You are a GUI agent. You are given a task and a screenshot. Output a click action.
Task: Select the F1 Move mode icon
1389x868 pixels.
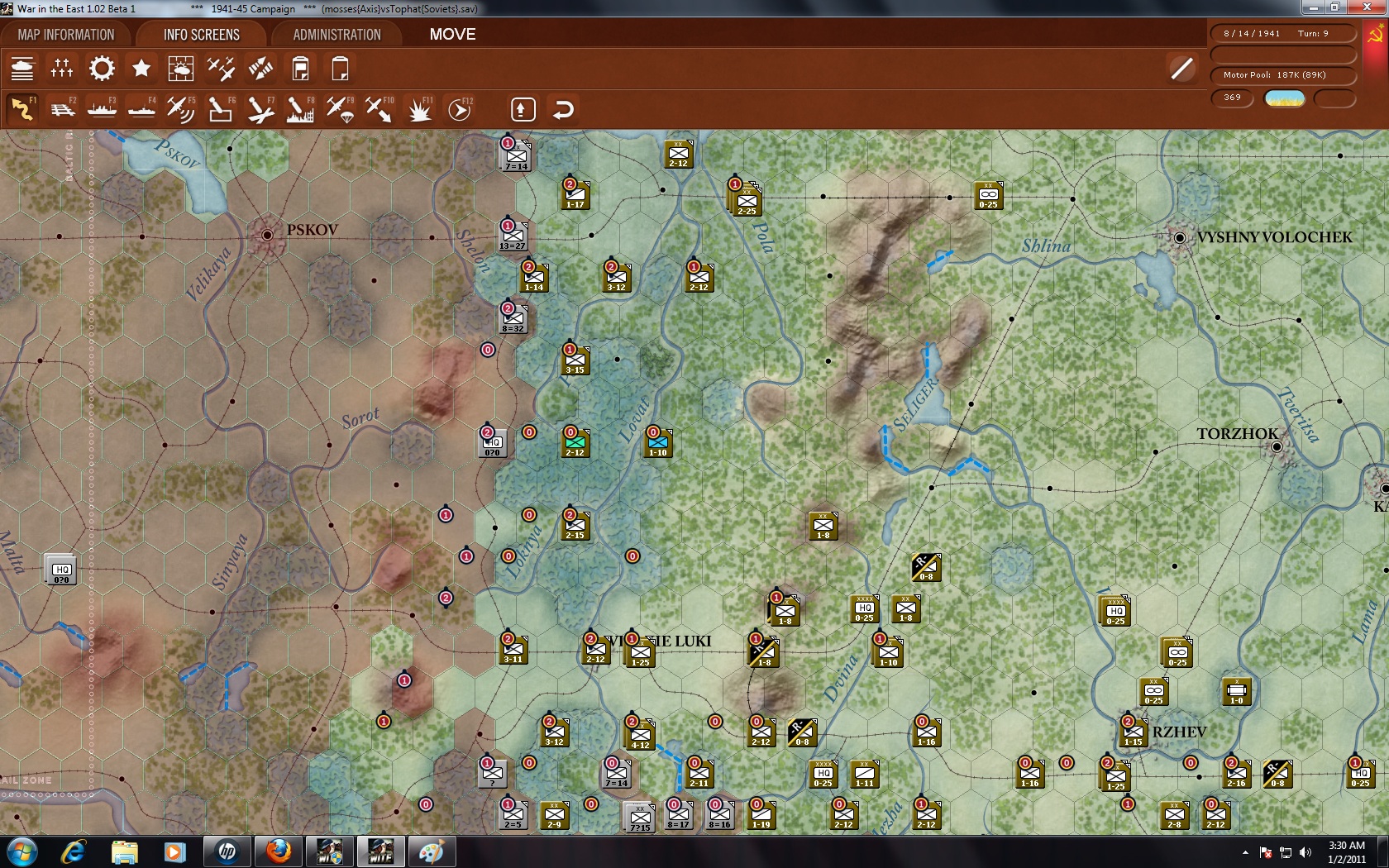pos(22,109)
